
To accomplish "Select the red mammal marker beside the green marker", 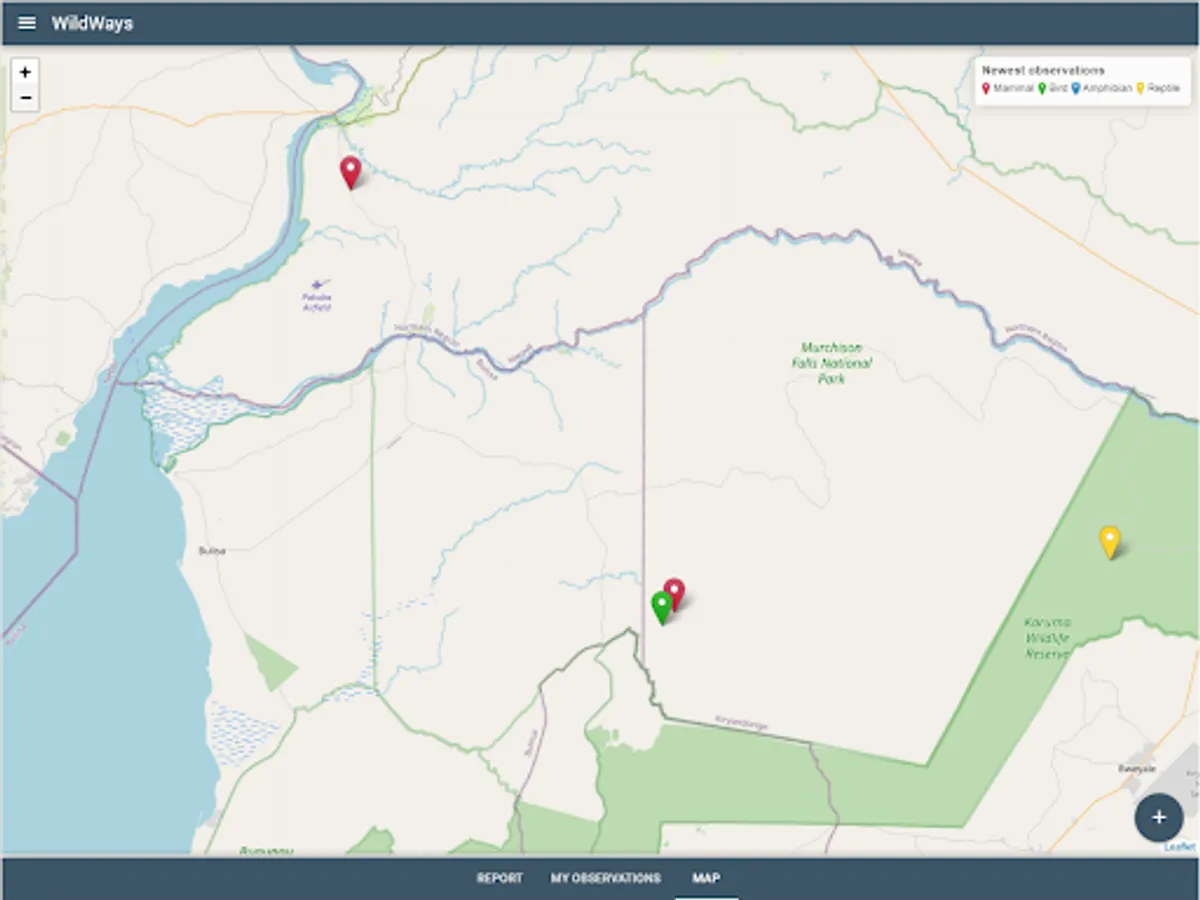I will 675,594.
